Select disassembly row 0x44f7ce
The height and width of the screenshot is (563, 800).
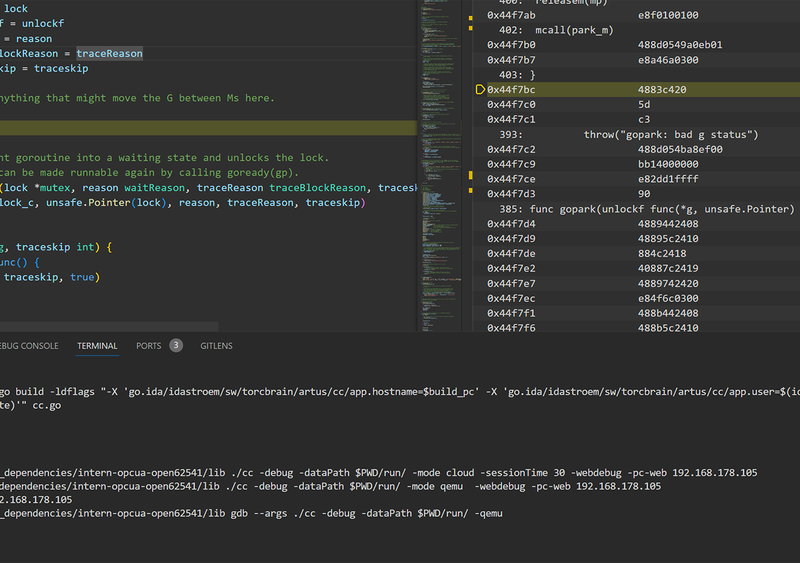636,179
